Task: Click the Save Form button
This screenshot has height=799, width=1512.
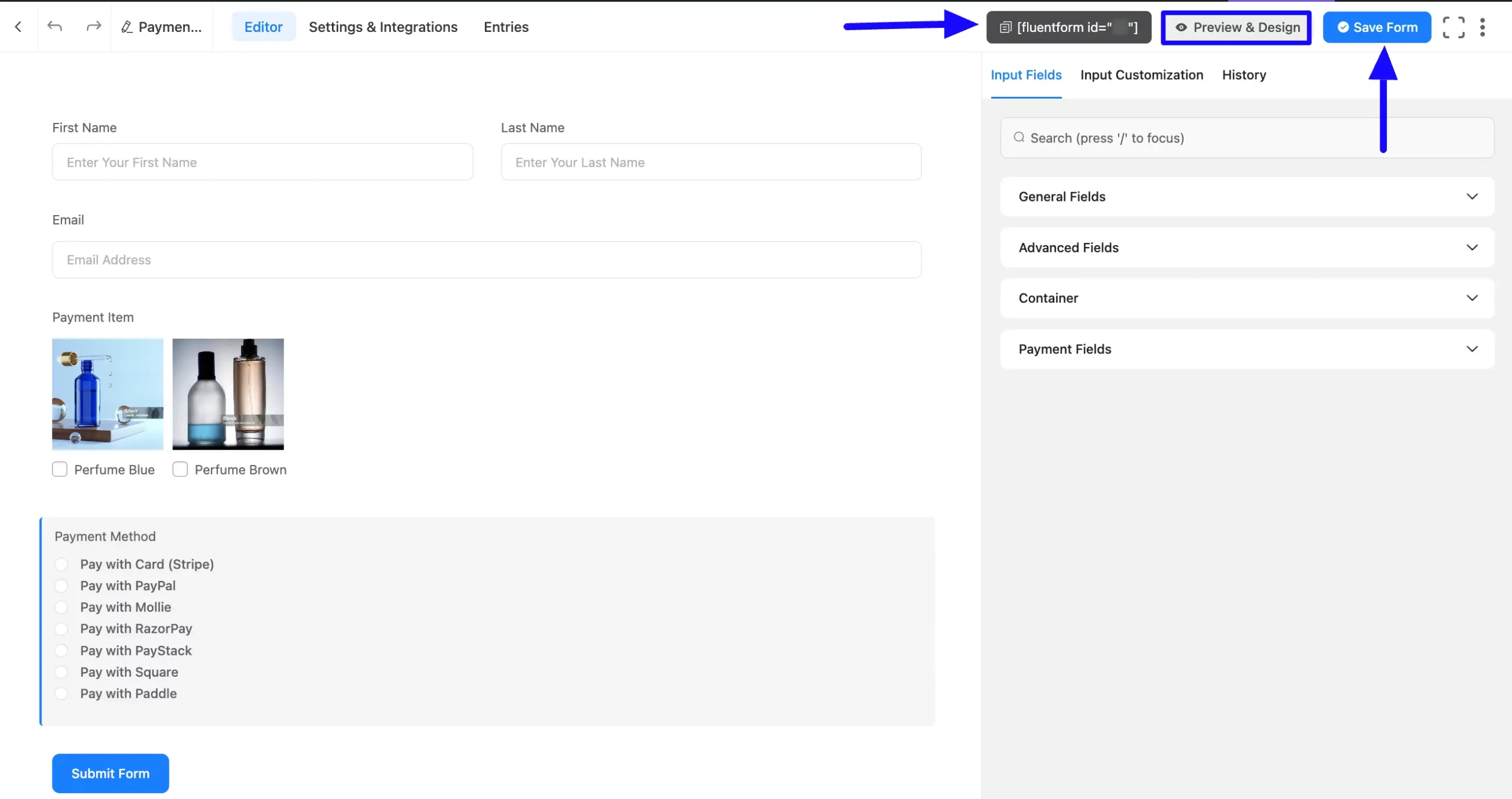Action: 1376,27
